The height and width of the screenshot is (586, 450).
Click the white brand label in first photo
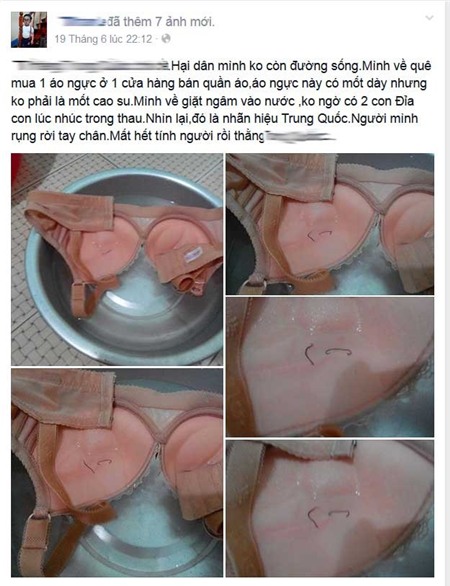point(194,255)
